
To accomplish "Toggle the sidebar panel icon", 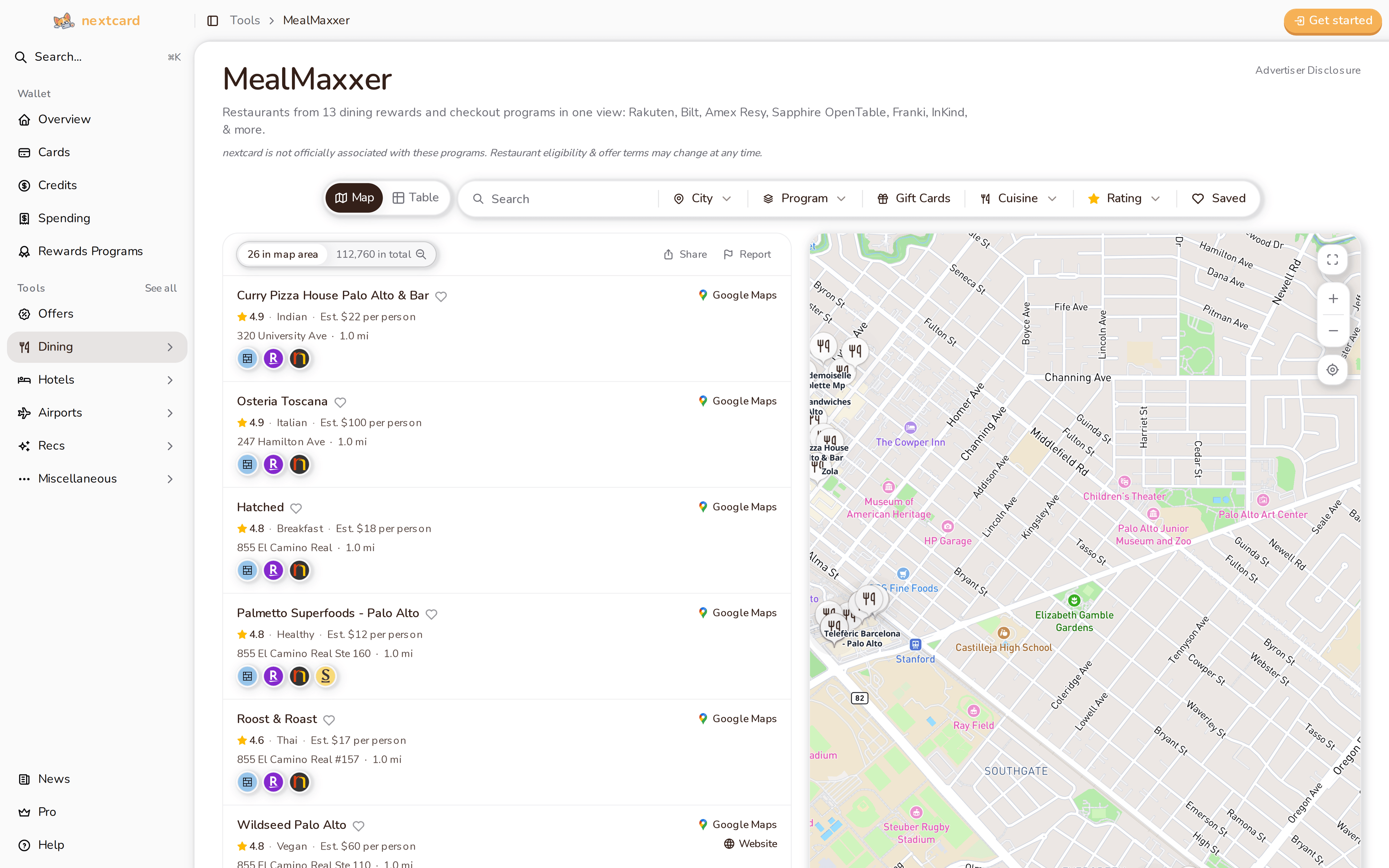I will [x=212, y=21].
